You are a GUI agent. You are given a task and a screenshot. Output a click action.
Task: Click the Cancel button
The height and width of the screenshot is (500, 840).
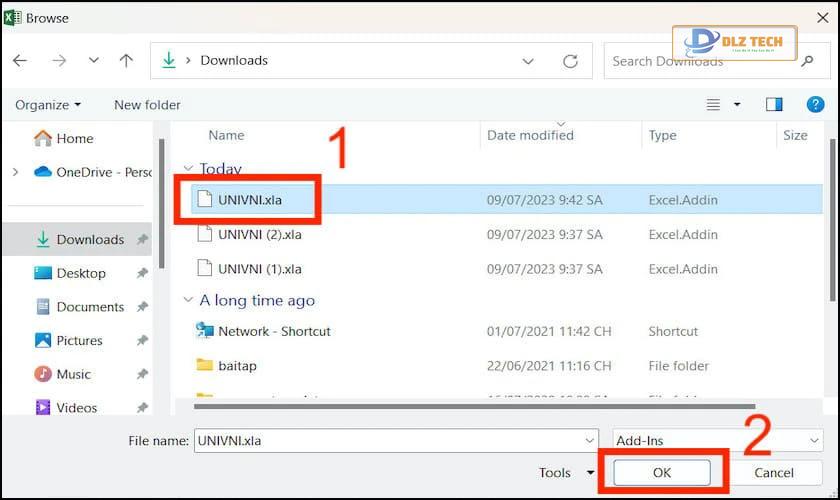point(774,473)
